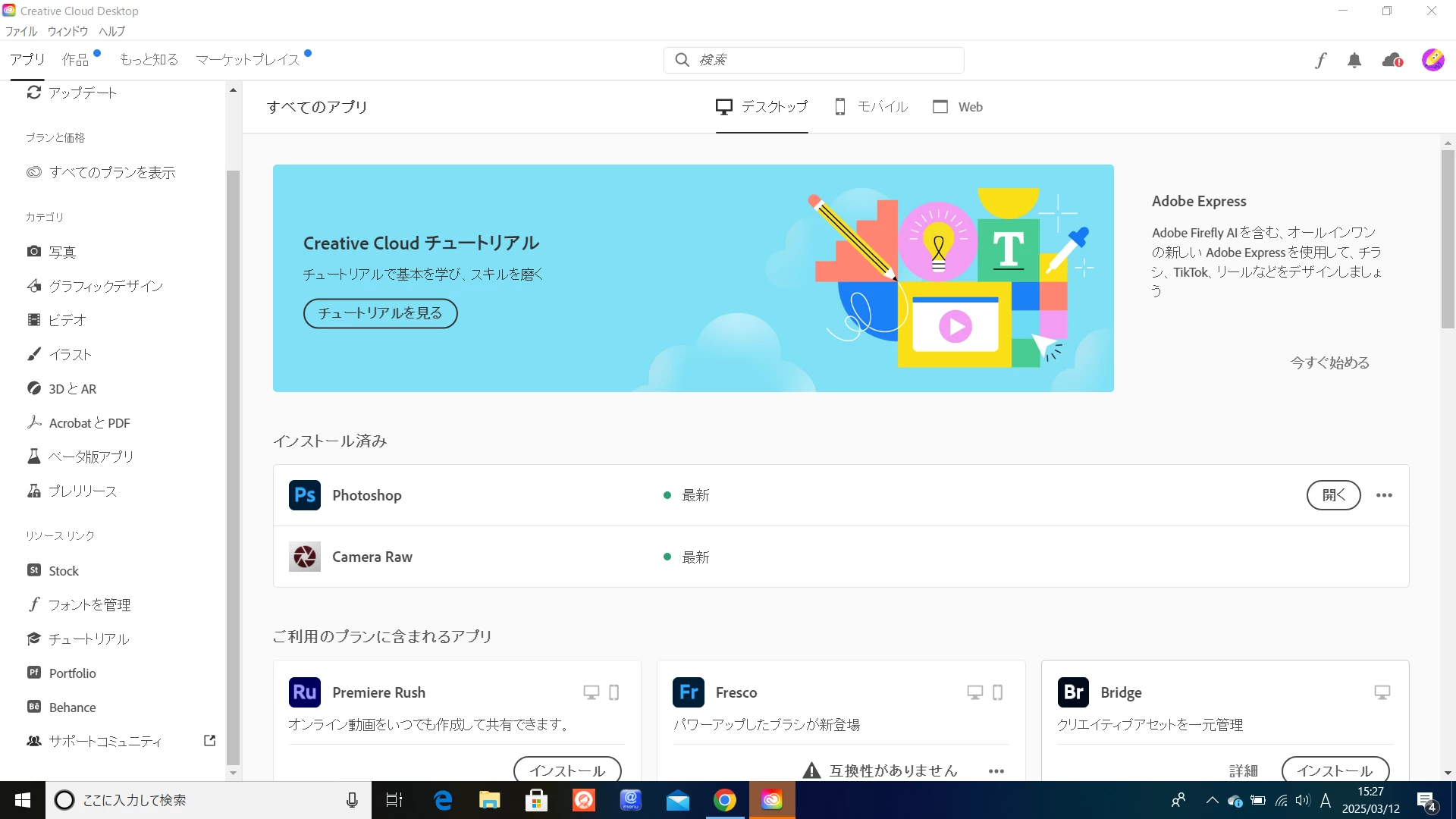
Task: Click the 検索 search field
Action: (x=814, y=60)
